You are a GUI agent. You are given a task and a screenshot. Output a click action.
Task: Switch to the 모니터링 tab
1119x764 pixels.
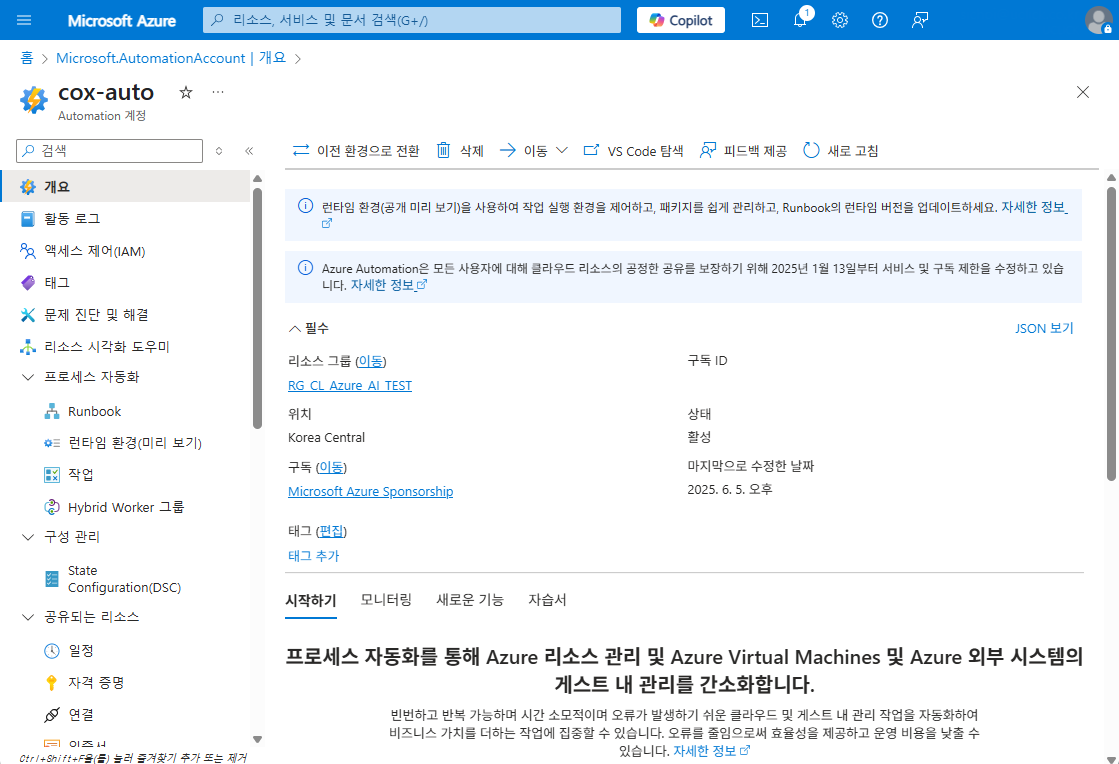coord(386,600)
